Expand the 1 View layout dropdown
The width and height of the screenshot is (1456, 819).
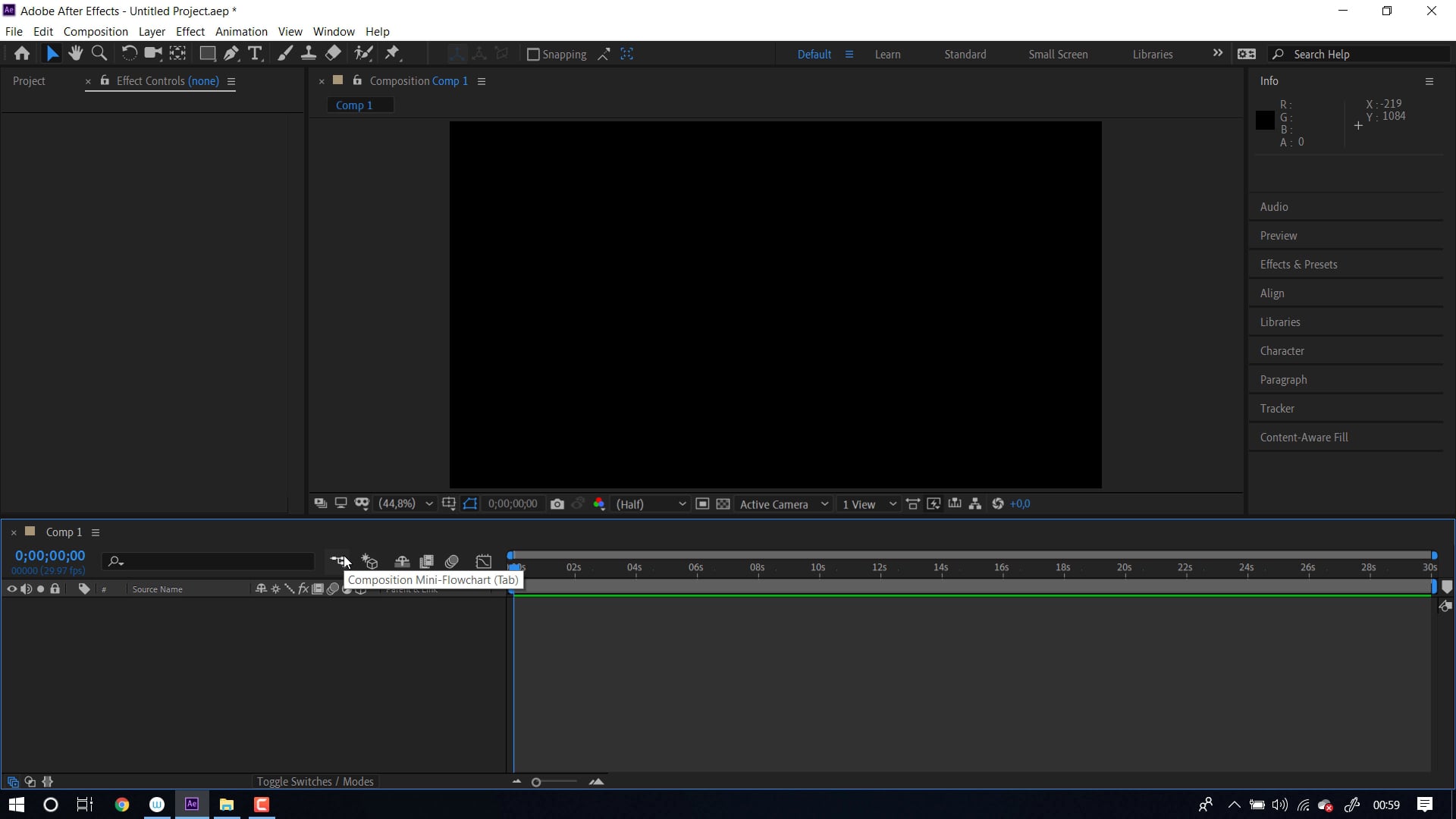[893, 504]
